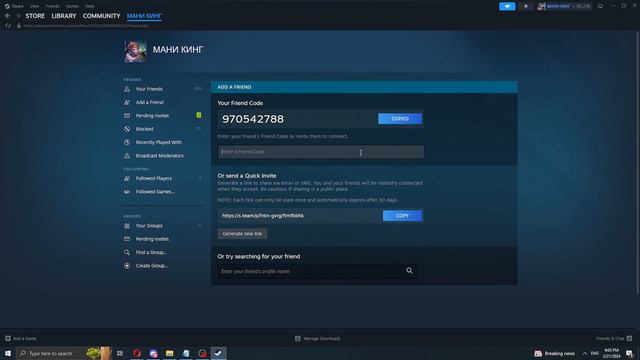Open the Help menu

coord(89,6)
